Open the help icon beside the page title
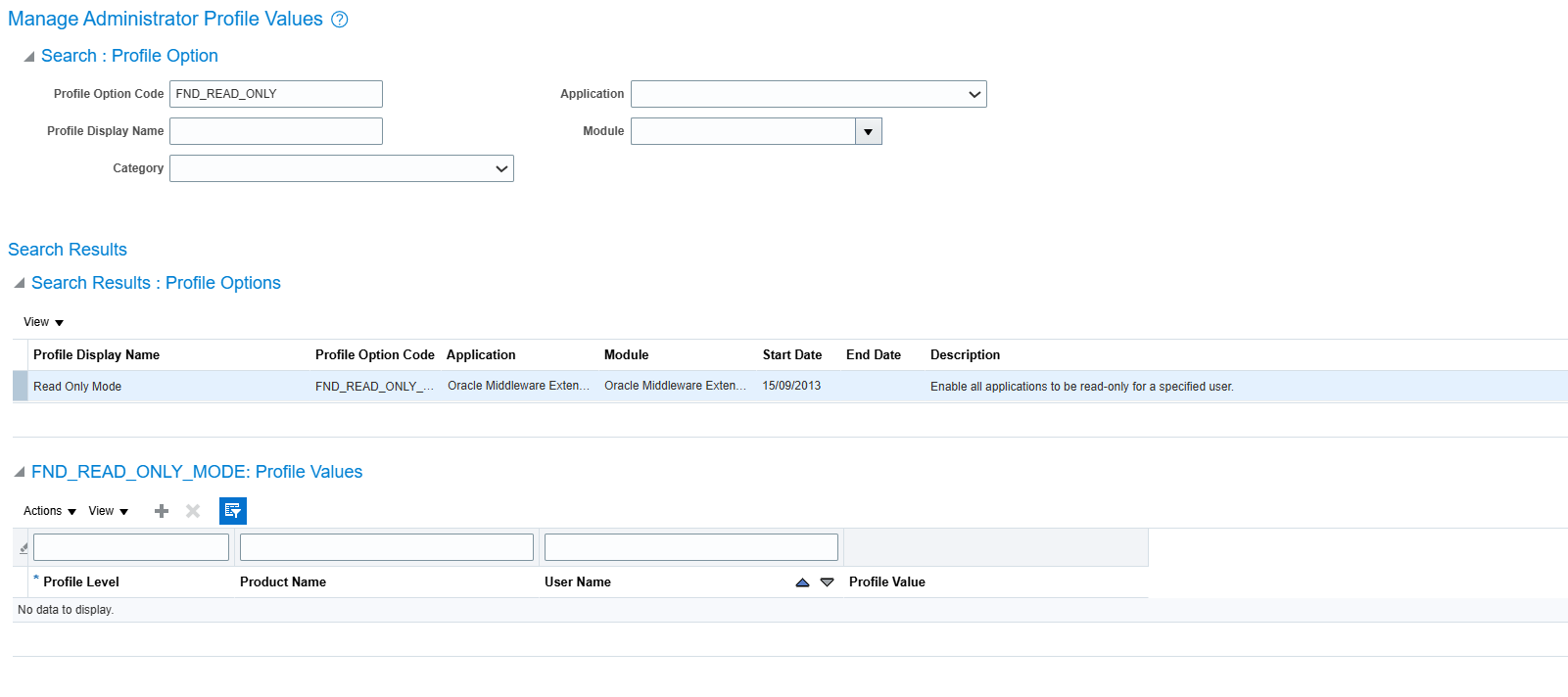 tap(340, 20)
